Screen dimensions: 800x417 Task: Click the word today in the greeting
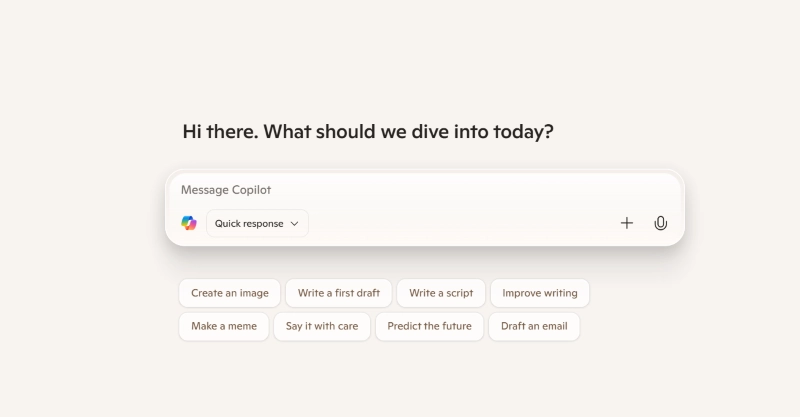click(x=518, y=131)
